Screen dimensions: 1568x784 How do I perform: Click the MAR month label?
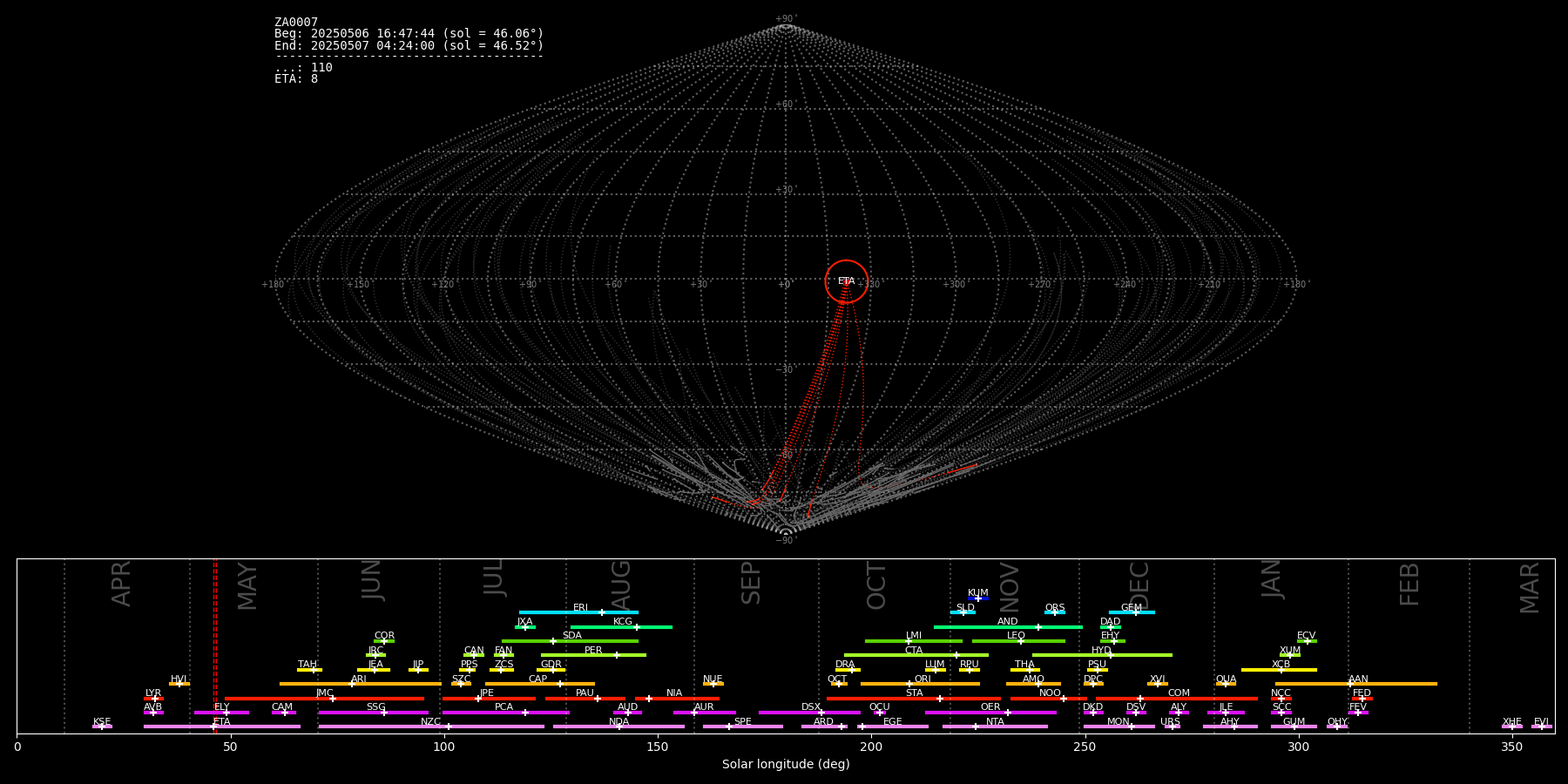pyautogui.click(x=1530, y=587)
